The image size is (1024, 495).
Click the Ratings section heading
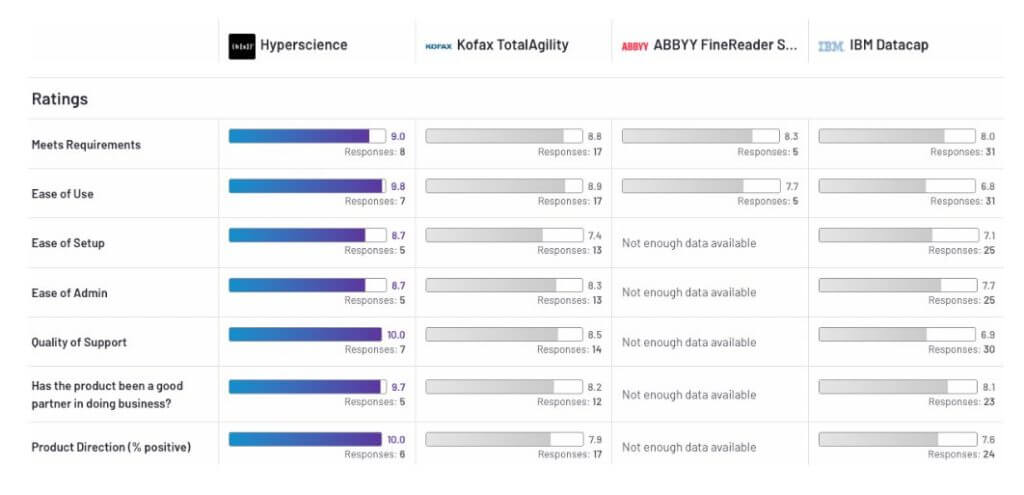coord(60,99)
